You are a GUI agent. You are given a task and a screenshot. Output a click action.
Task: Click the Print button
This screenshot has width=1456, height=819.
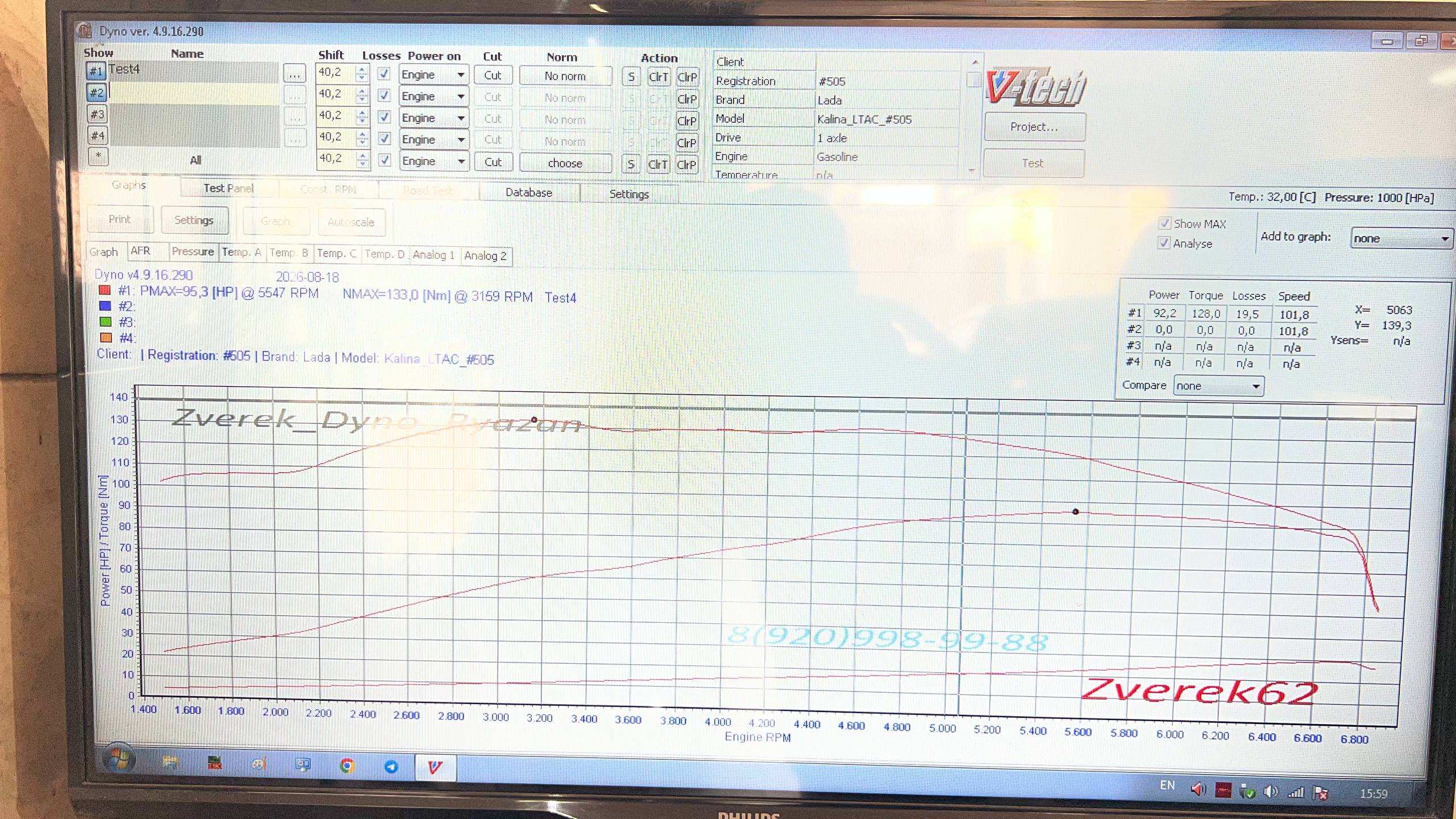(119, 219)
